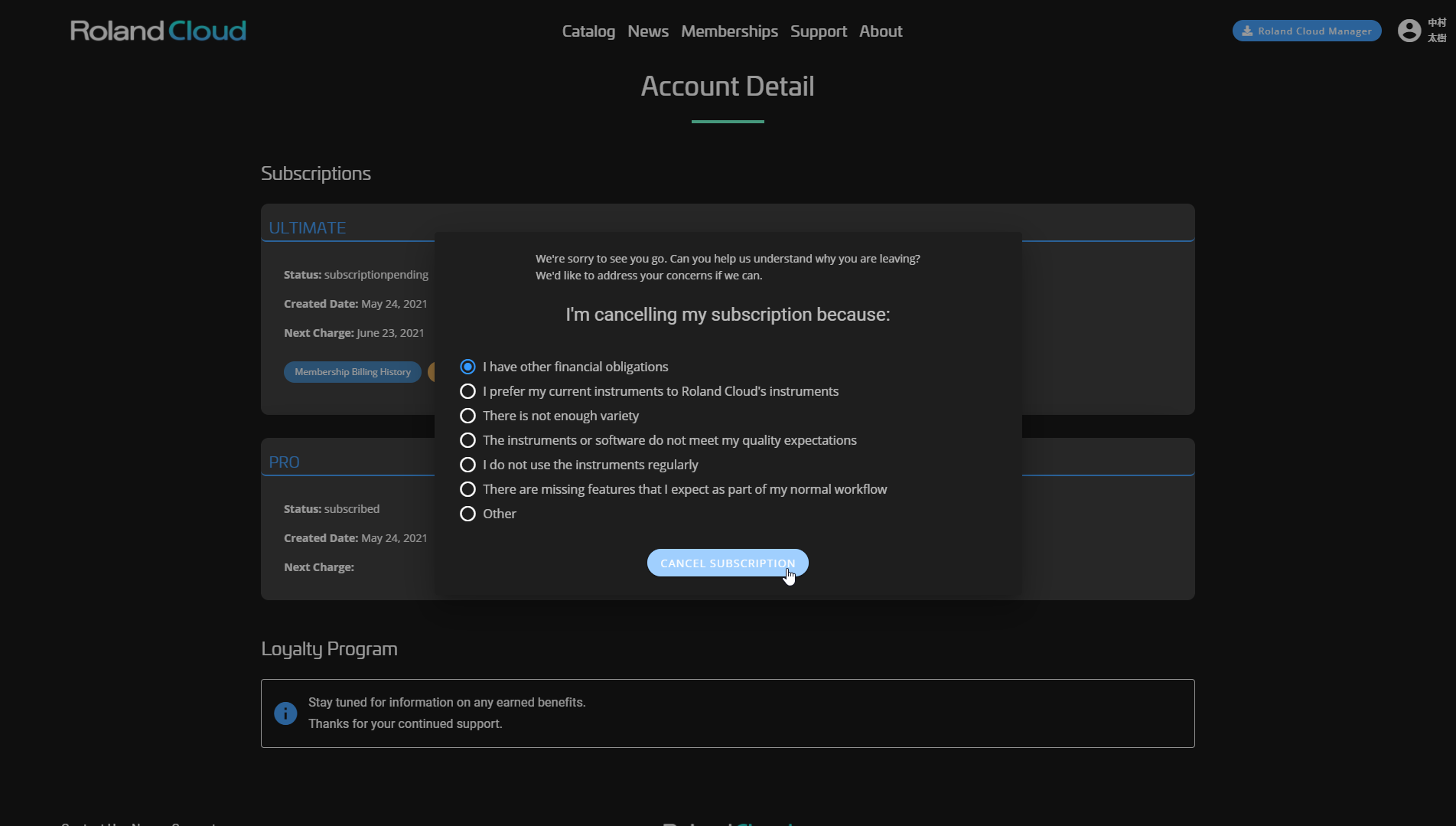Click the Loyalty Program heading
This screenshot has width=1456, height=826.
329,649
